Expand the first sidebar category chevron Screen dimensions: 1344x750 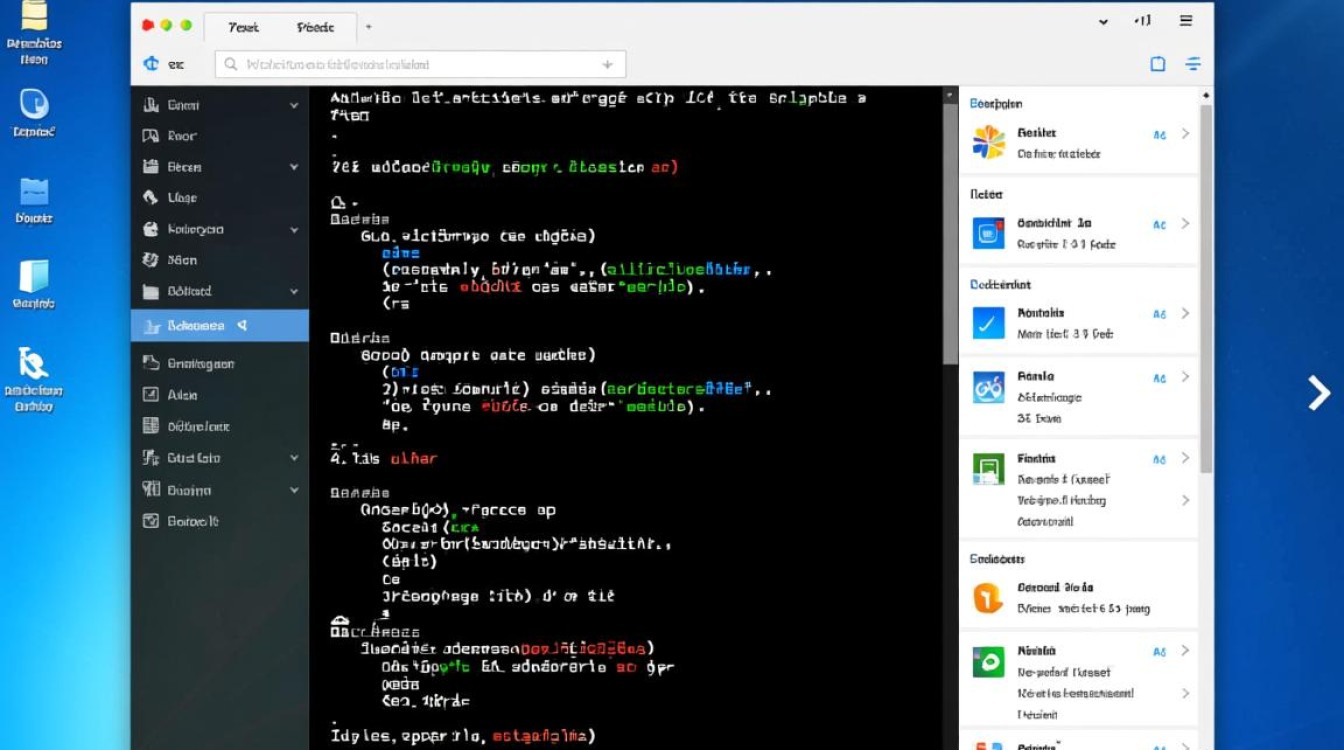pos(293,104)
